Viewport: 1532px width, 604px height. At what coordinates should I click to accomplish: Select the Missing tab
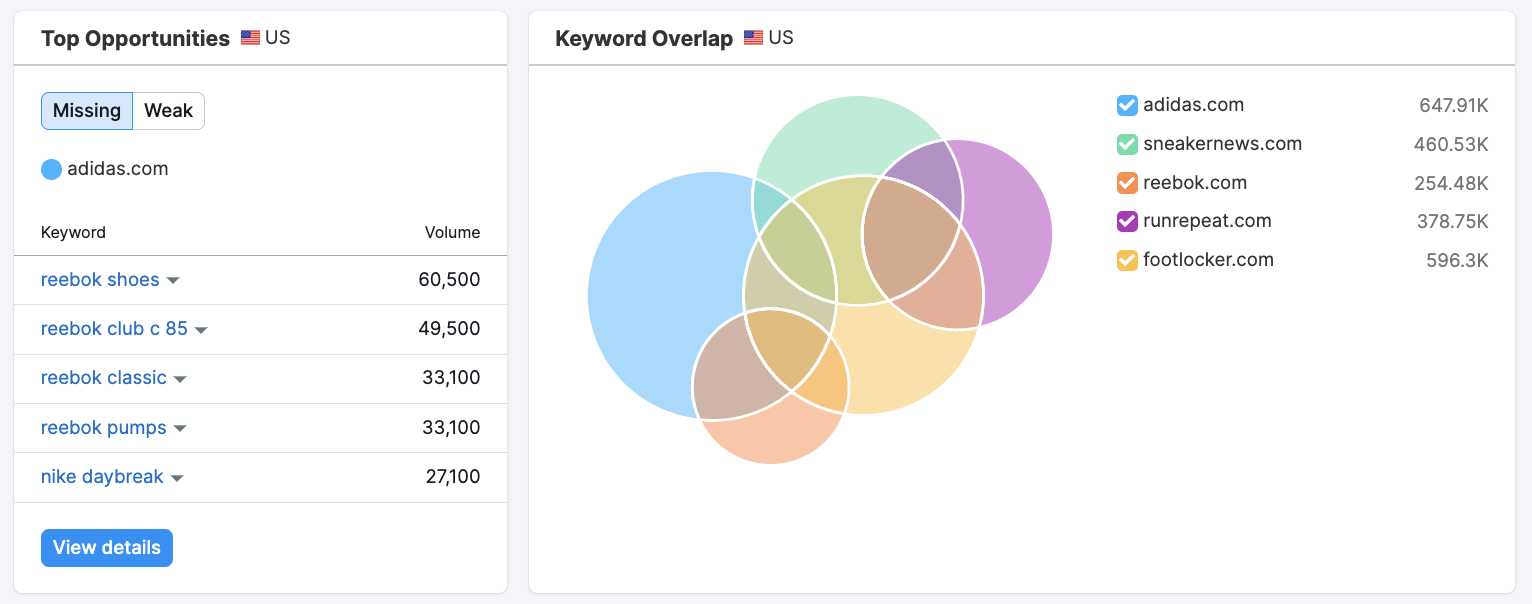86,110
